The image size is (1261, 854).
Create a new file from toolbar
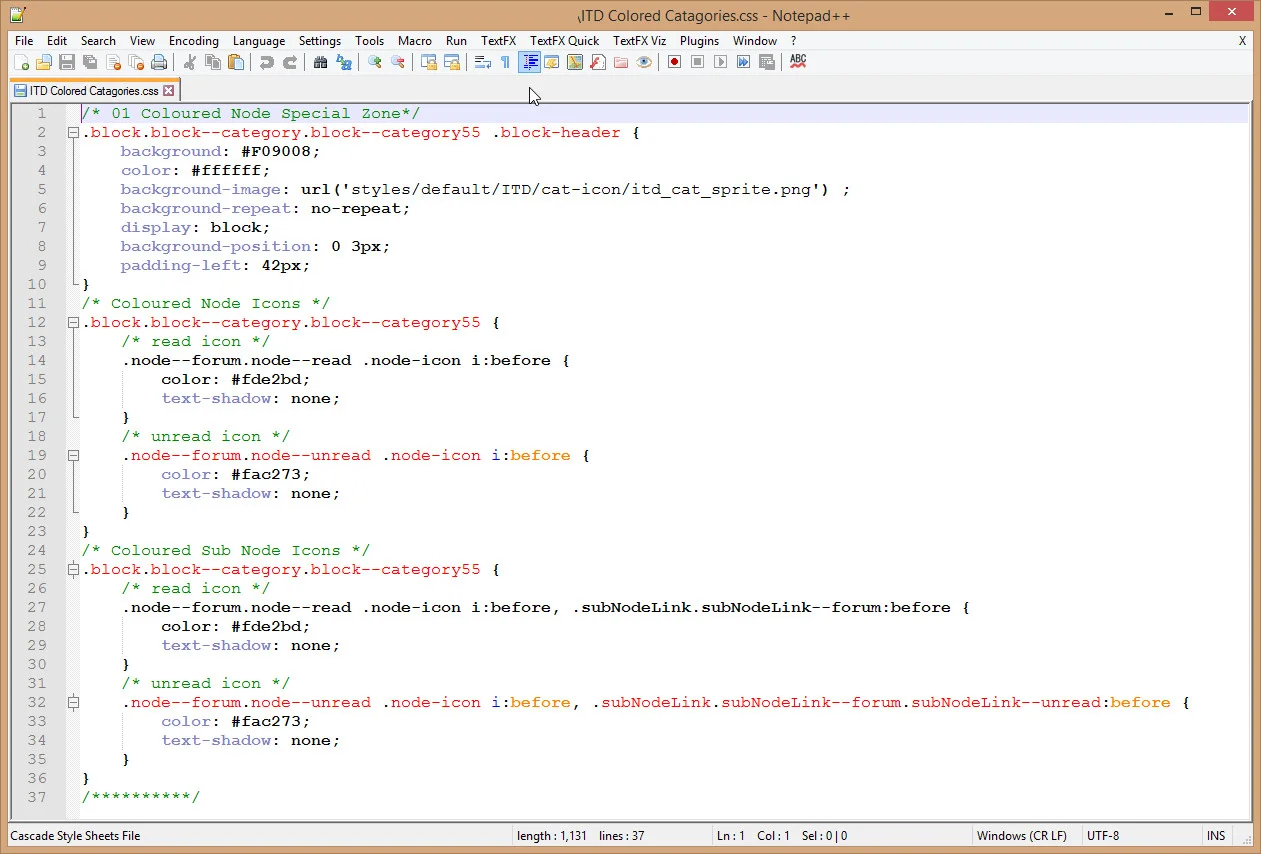click(x=20, y=62)
